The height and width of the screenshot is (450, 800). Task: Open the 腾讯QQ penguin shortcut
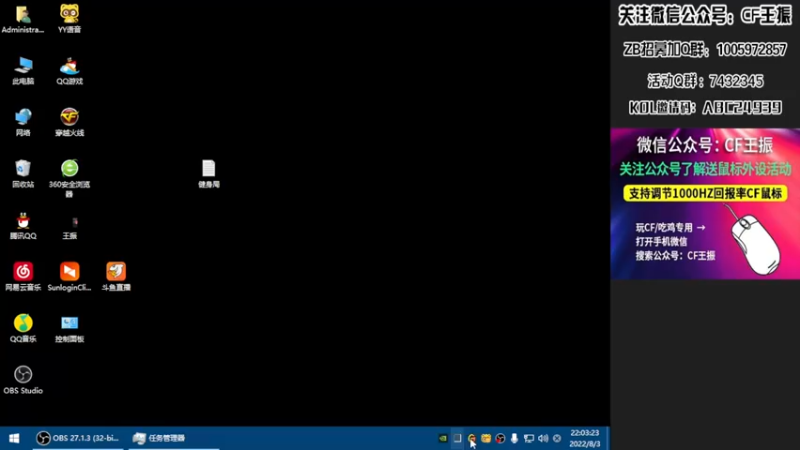point(23,226)
